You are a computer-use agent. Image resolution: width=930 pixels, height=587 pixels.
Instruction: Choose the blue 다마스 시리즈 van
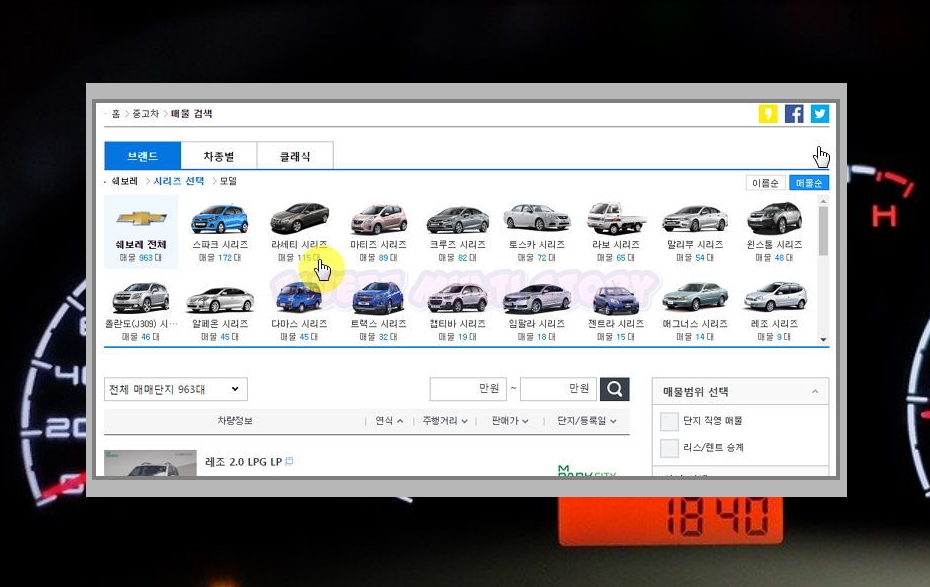point(299,311)
